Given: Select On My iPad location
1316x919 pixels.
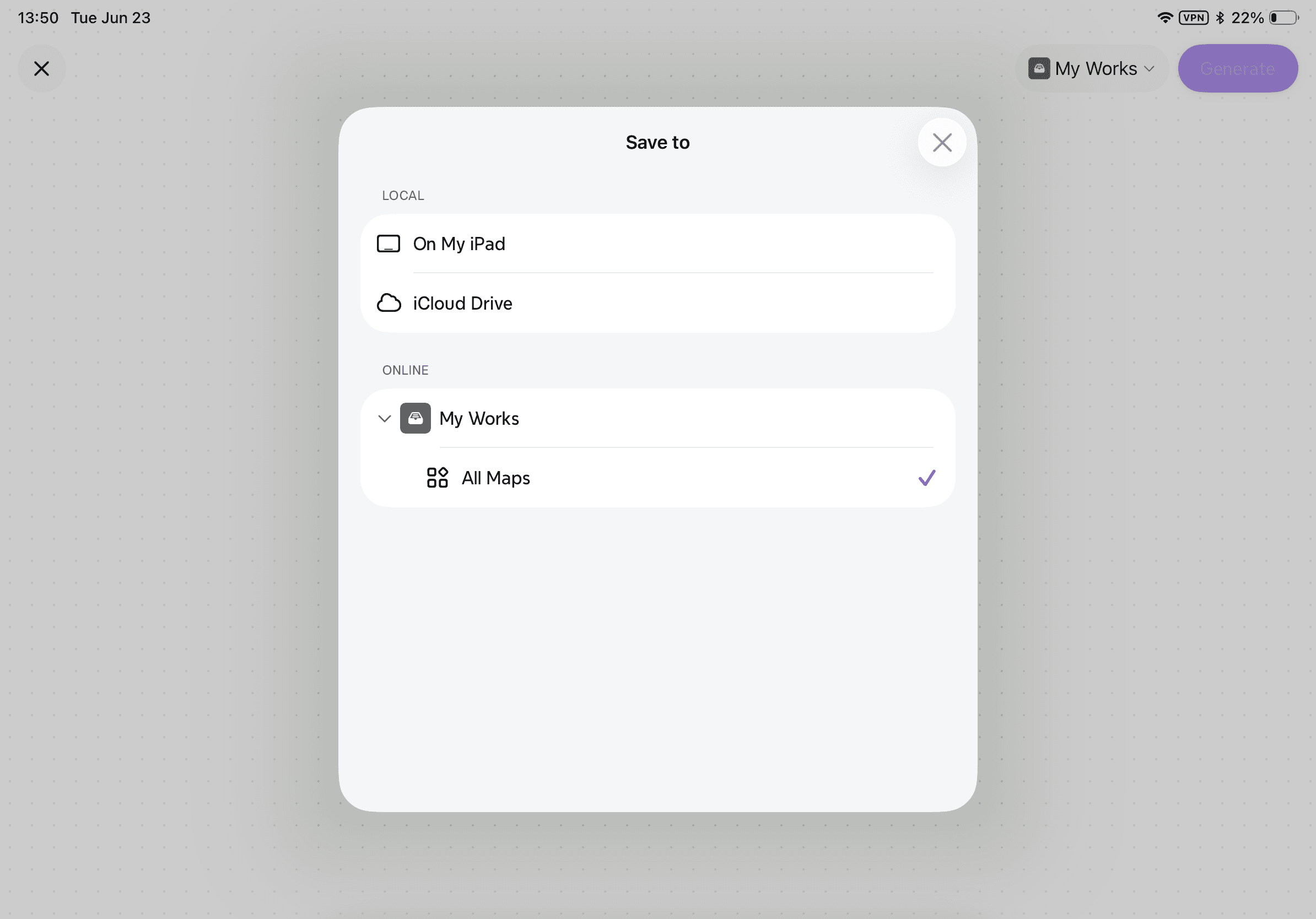Looking at the screenshot, I should [x=657, y=244].
